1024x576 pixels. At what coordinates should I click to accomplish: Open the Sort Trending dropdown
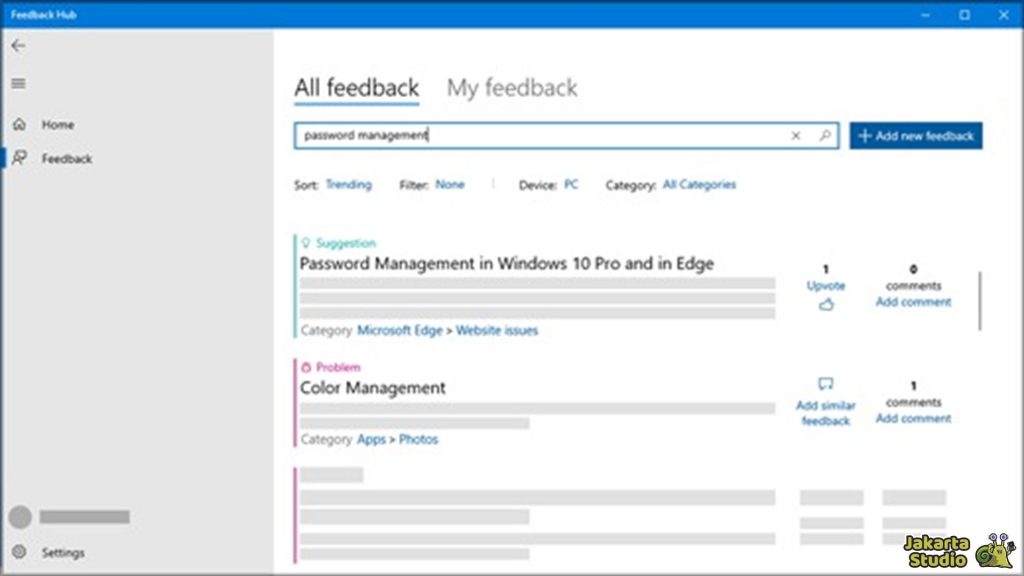tap(348, 185)
